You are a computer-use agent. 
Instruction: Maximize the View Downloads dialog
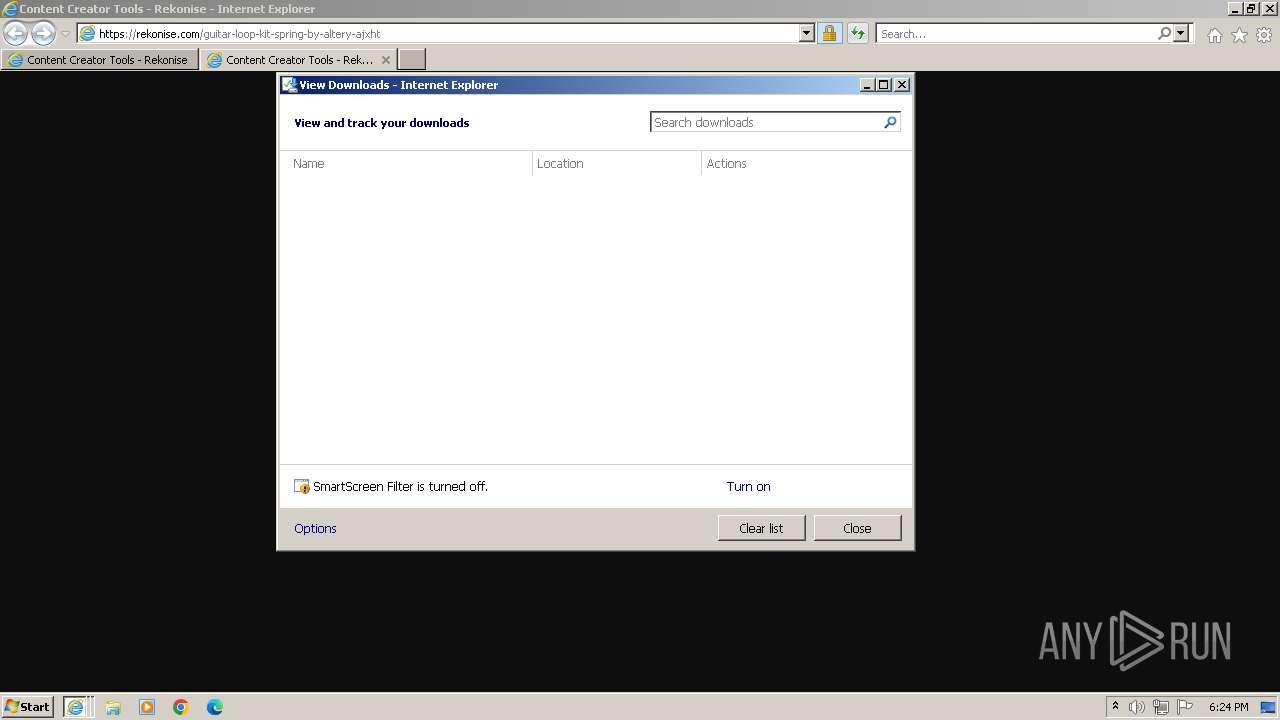(x=884, y=85)
